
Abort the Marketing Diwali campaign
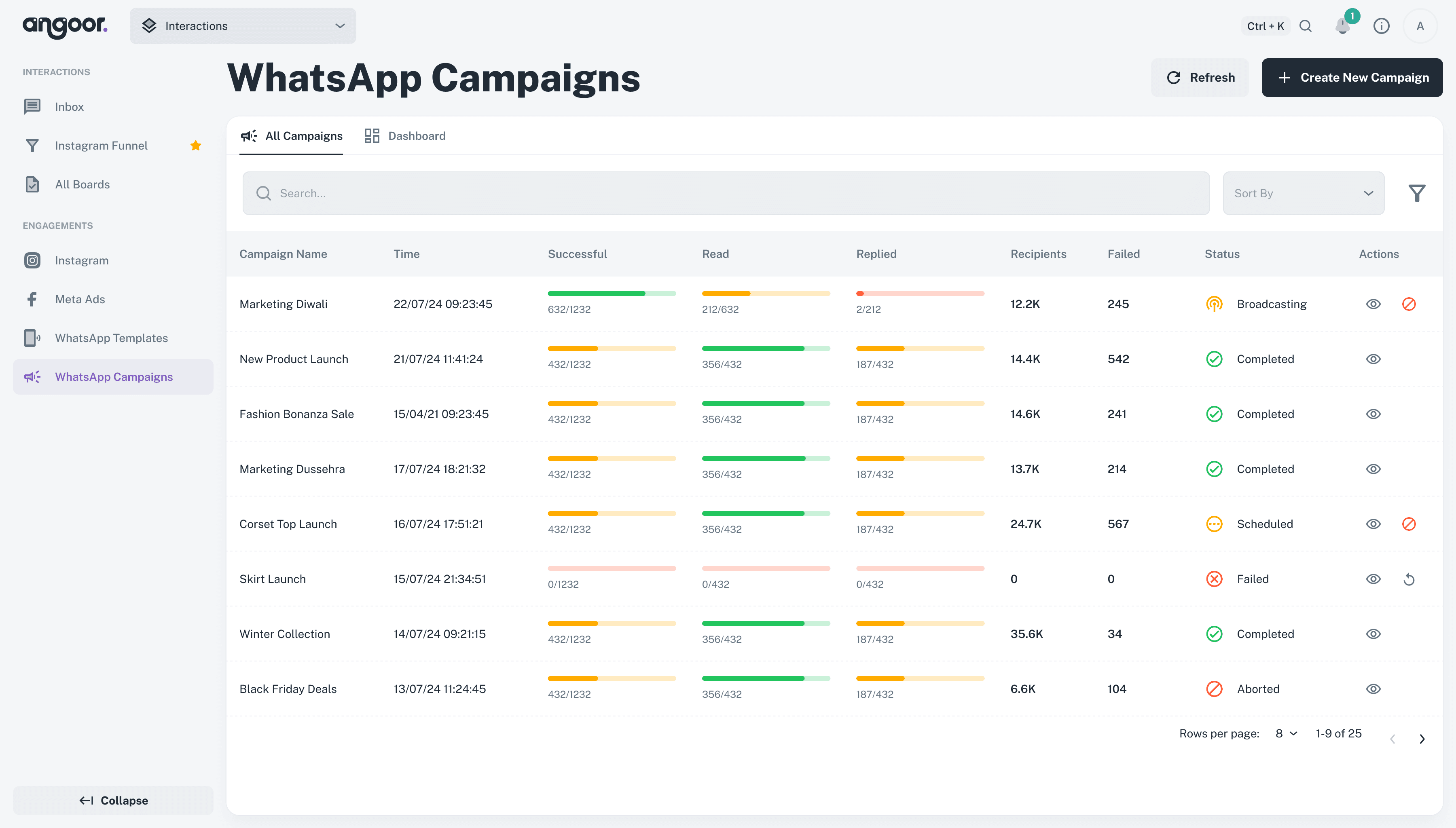tap(1409, 304)
